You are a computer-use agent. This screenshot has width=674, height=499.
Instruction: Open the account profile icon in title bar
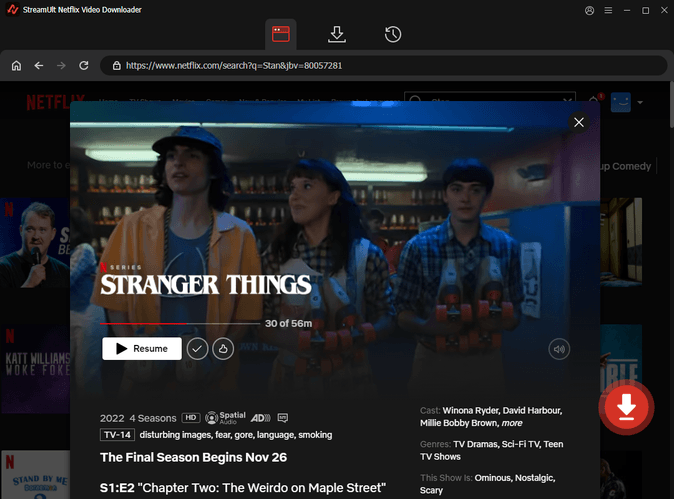589,10
